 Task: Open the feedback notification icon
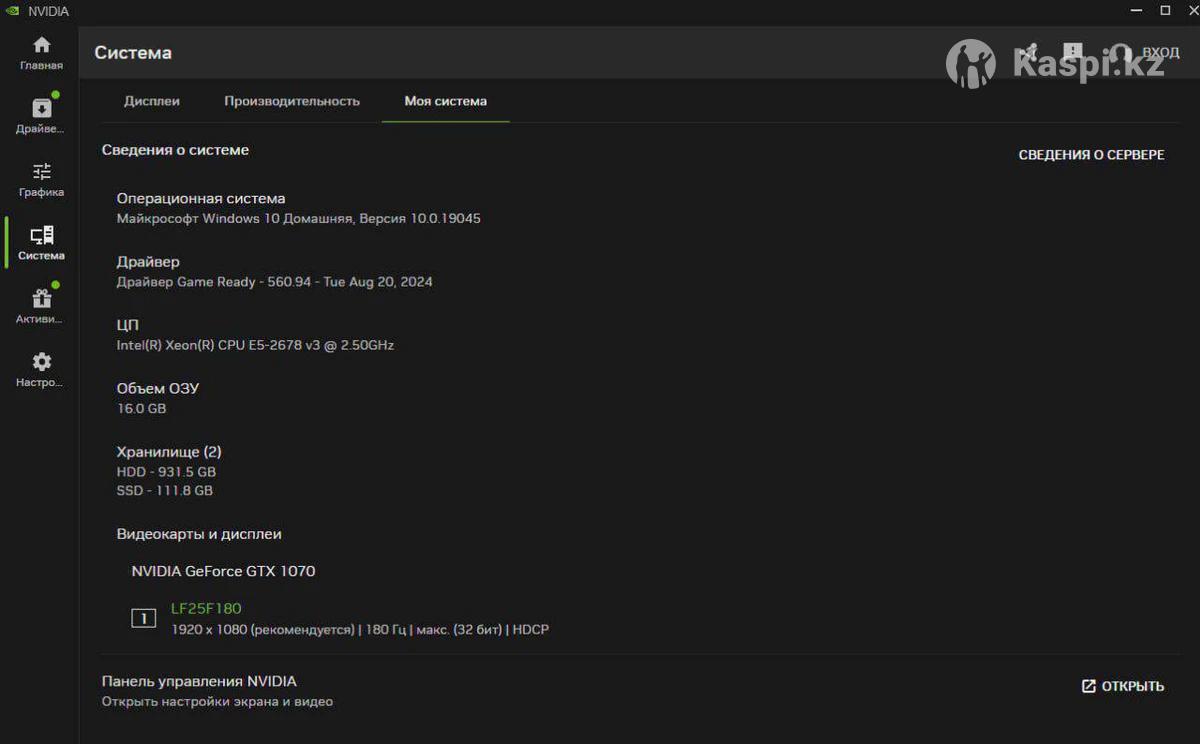tap(1073, 52)
